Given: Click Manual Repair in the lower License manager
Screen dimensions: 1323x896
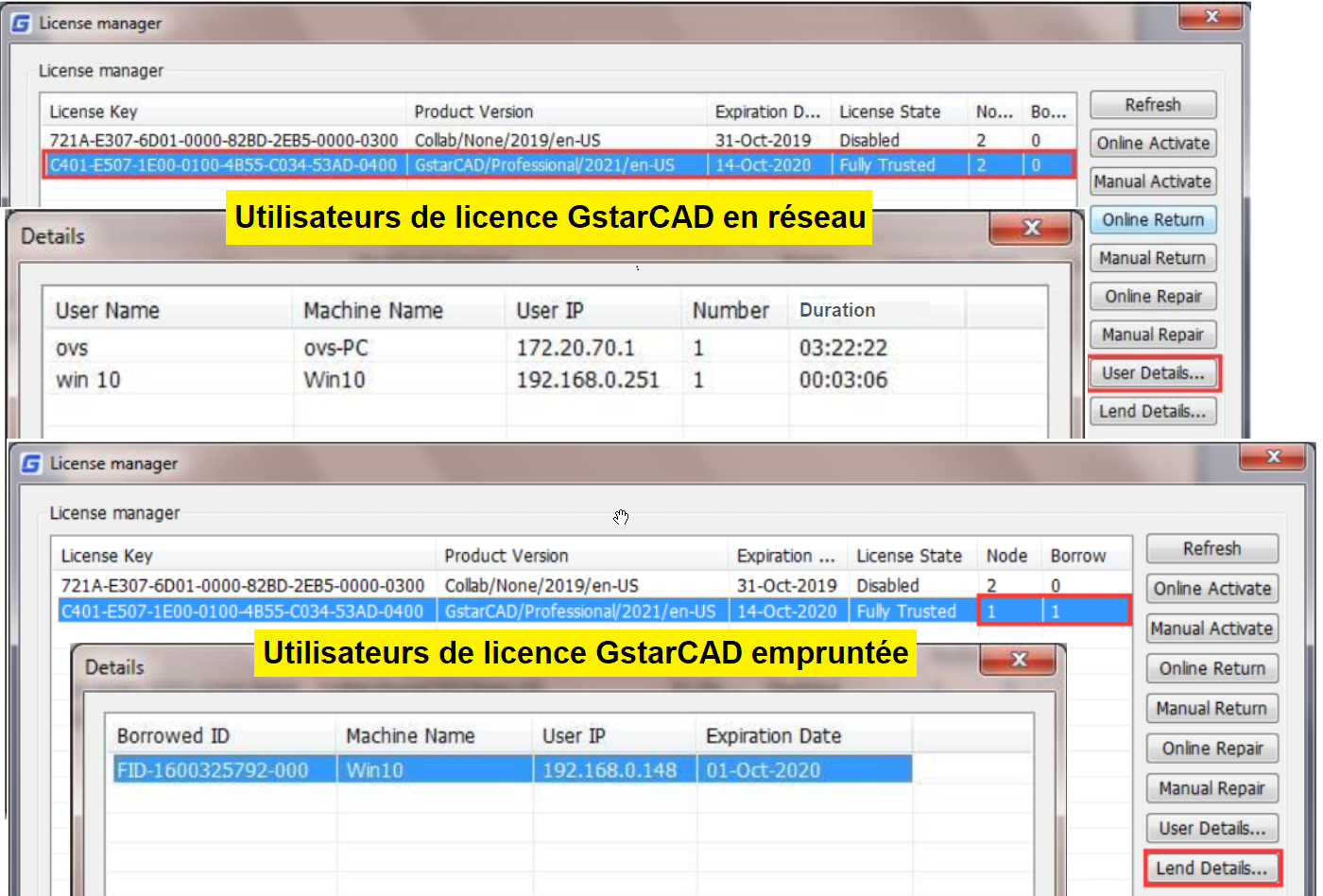Looking at the screenshot, I should coord(1212,788).
